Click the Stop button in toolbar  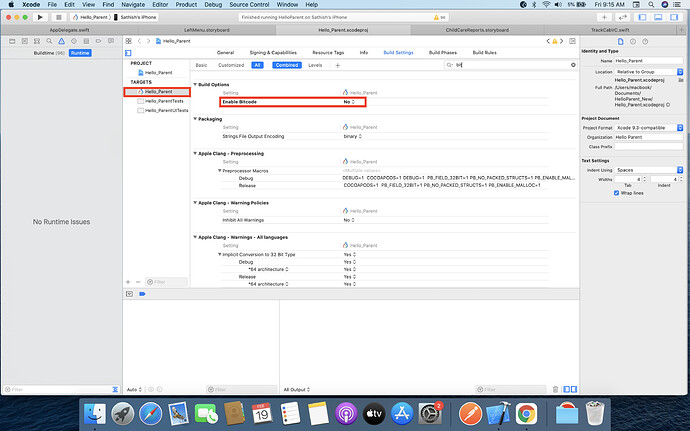58,17
